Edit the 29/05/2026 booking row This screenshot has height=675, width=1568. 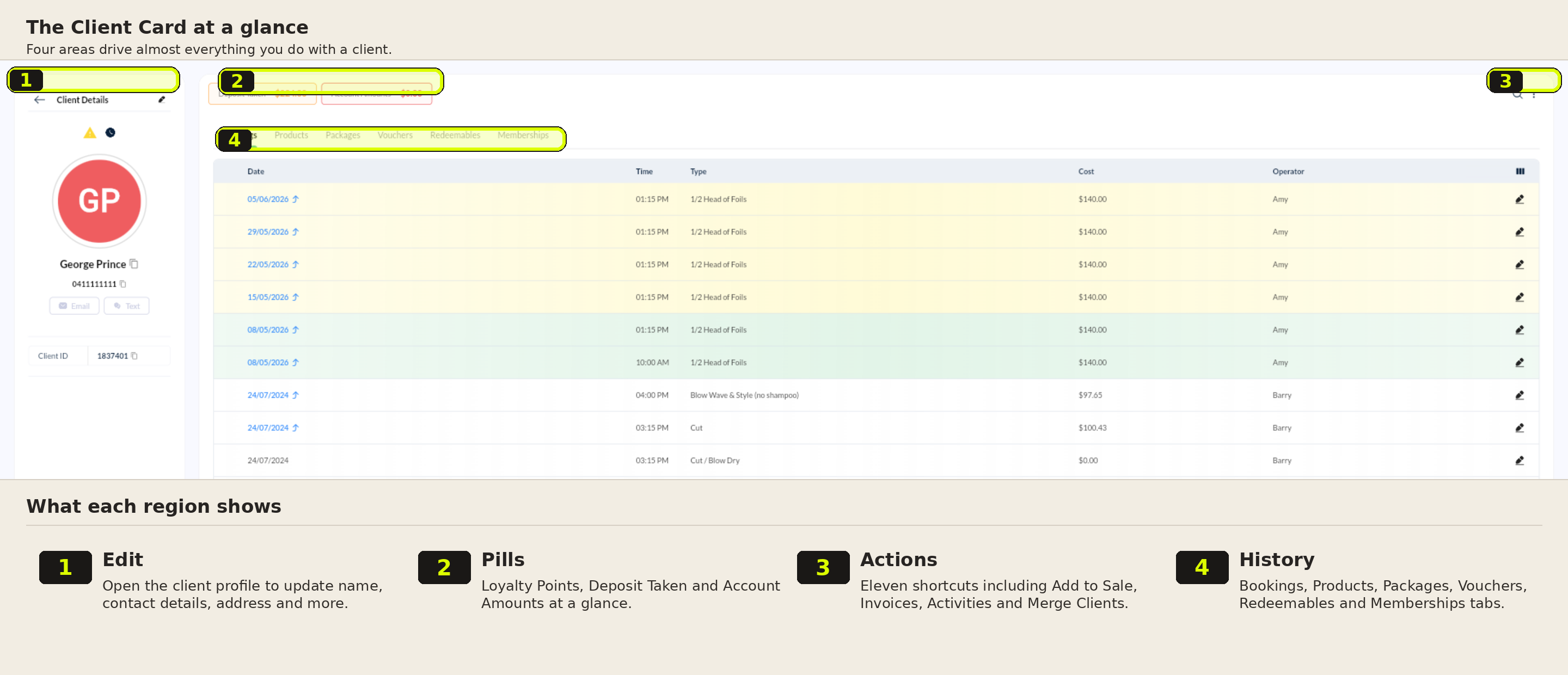(x=1520, y=232)
